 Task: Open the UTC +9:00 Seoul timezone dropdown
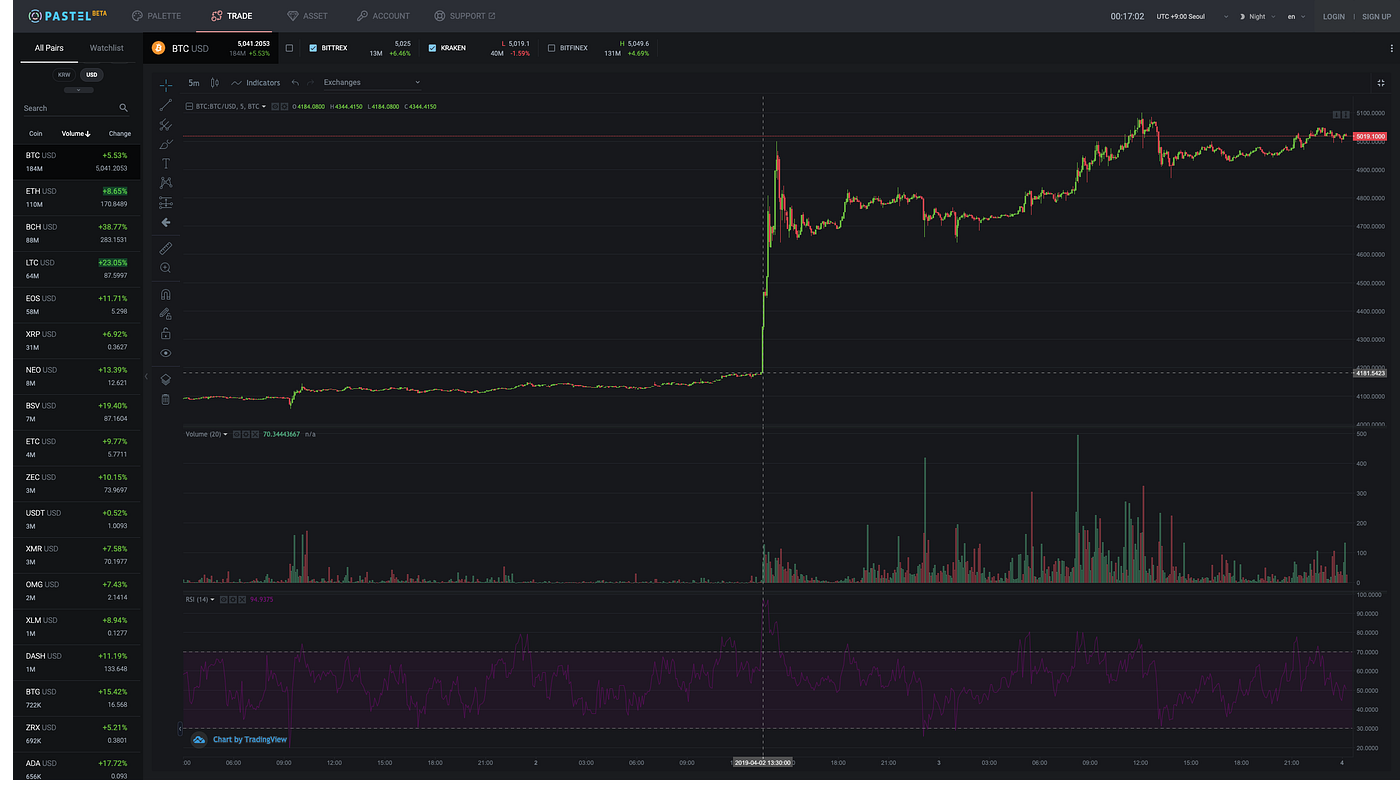coord(1192,16)
